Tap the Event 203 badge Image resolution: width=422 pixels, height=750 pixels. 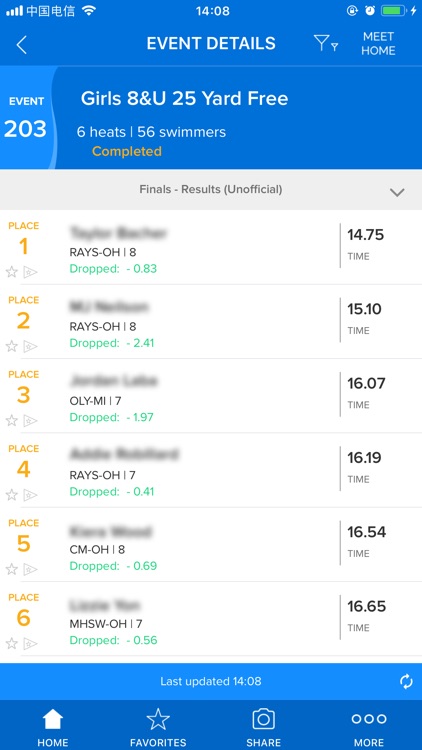click(x=26, y=118)
